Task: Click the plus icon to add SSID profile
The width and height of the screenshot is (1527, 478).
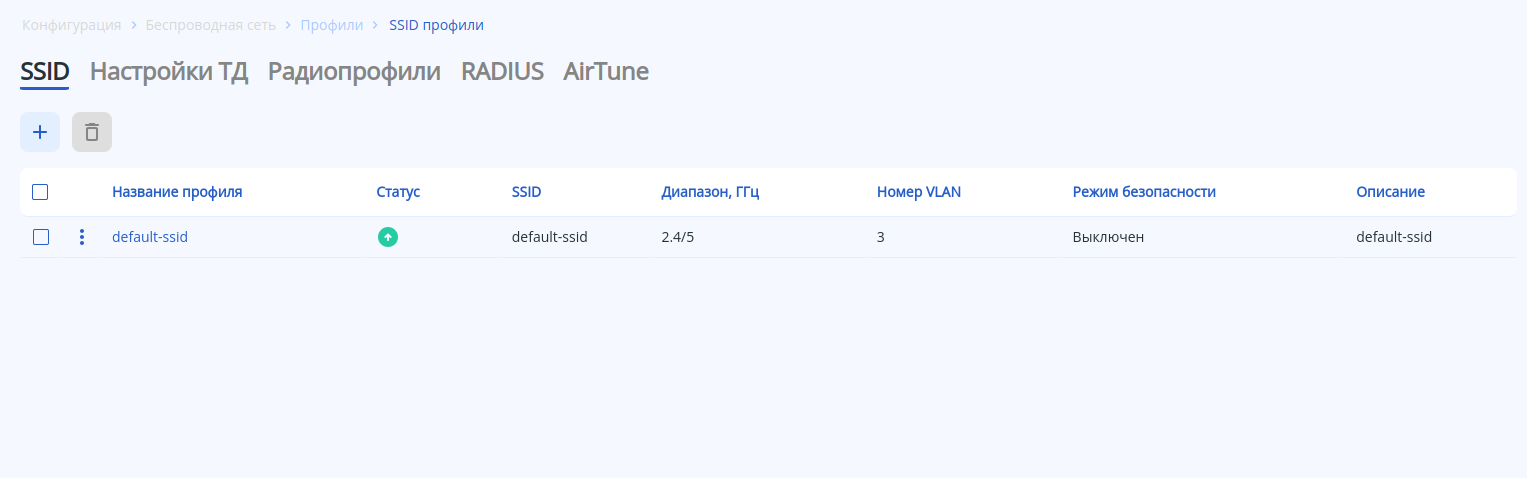Action: tap(40, 132)
